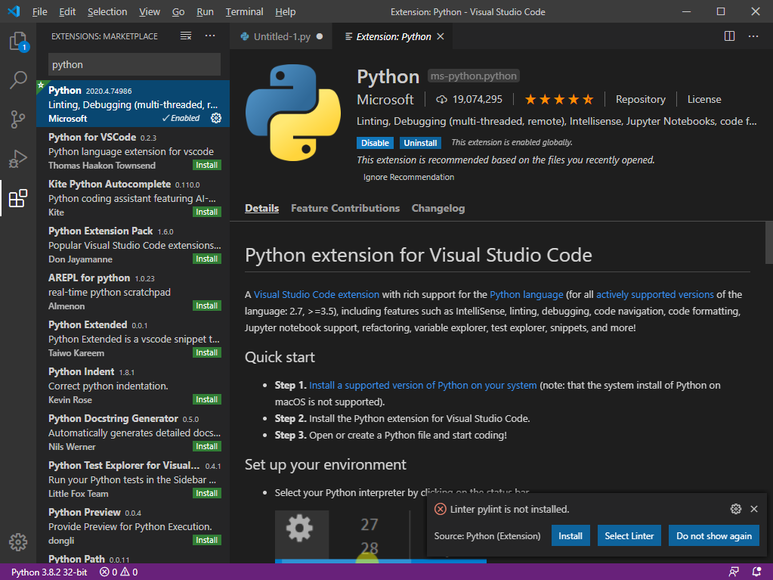The image size is (773, 580).
Task: Open the Terminal menu
Action: click(244, 12)
